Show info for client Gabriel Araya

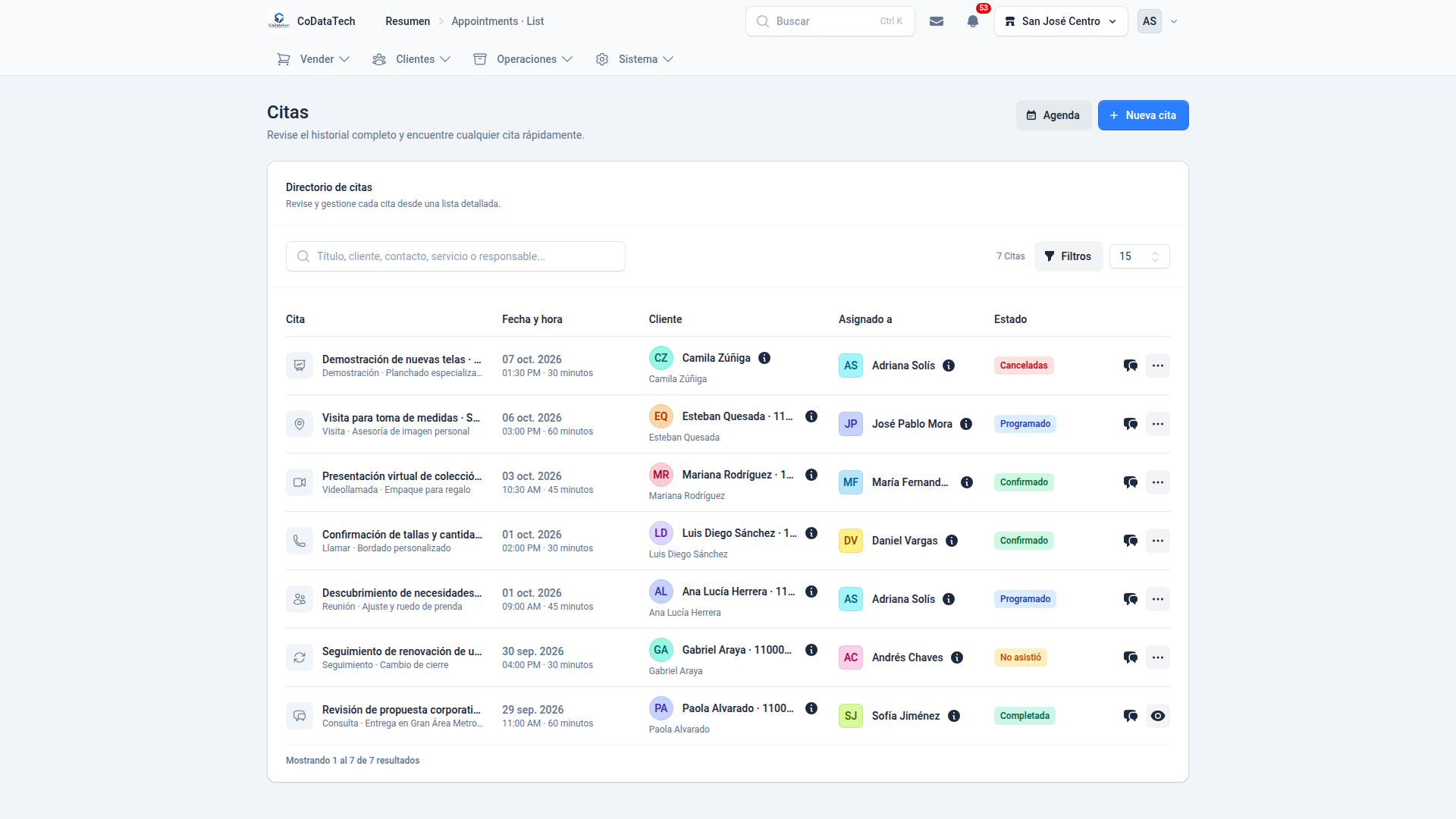(811, 650)
